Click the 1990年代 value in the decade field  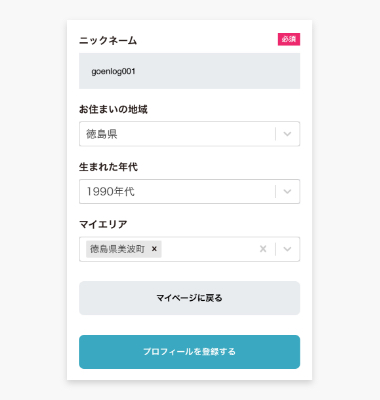point(111,192)
